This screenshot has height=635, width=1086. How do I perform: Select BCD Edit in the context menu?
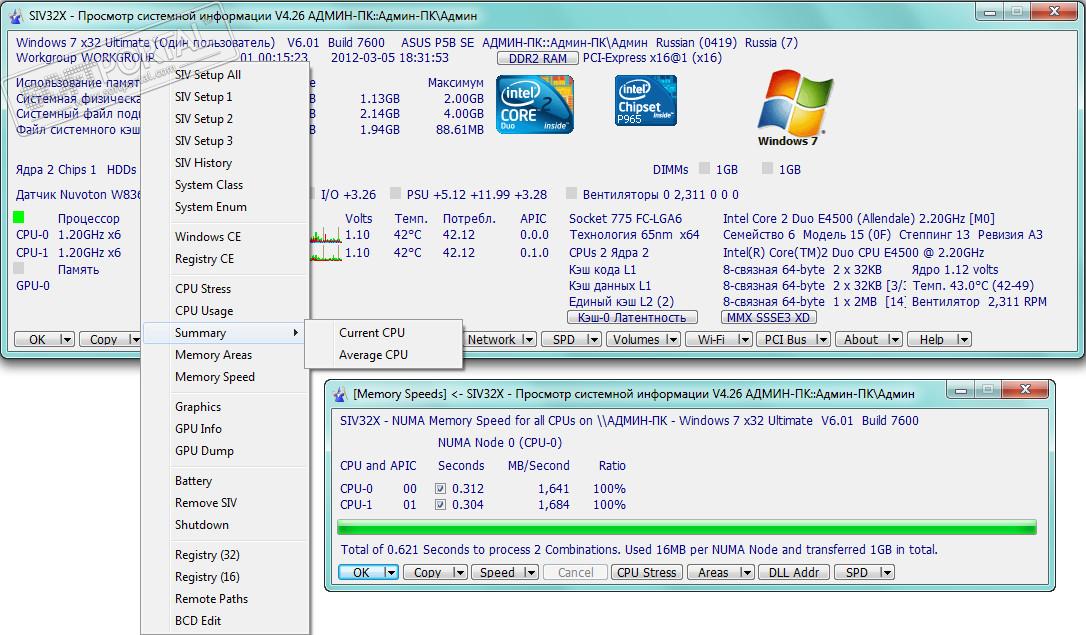click(x=198, y=621)
